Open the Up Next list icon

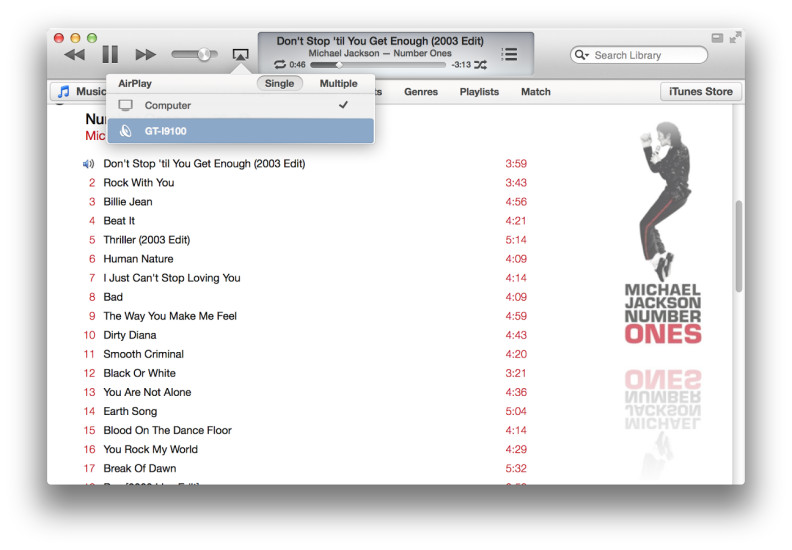click(509, 54)
